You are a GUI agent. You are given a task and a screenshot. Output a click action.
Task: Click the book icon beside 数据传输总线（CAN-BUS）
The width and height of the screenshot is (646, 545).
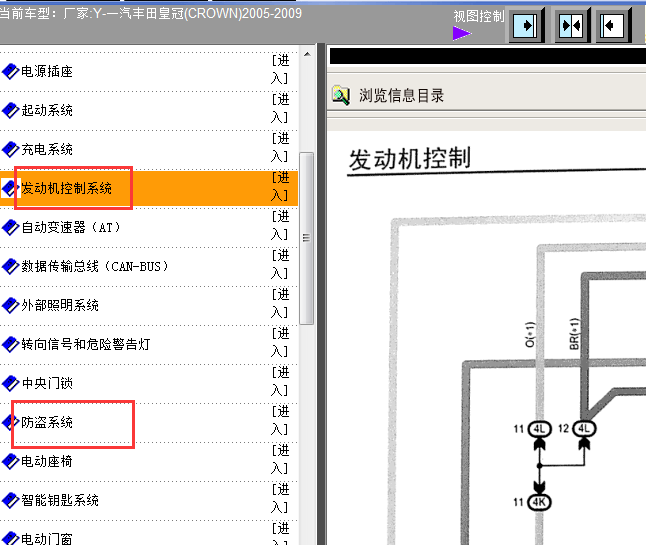pyautogui.click(x=10, y=266)
